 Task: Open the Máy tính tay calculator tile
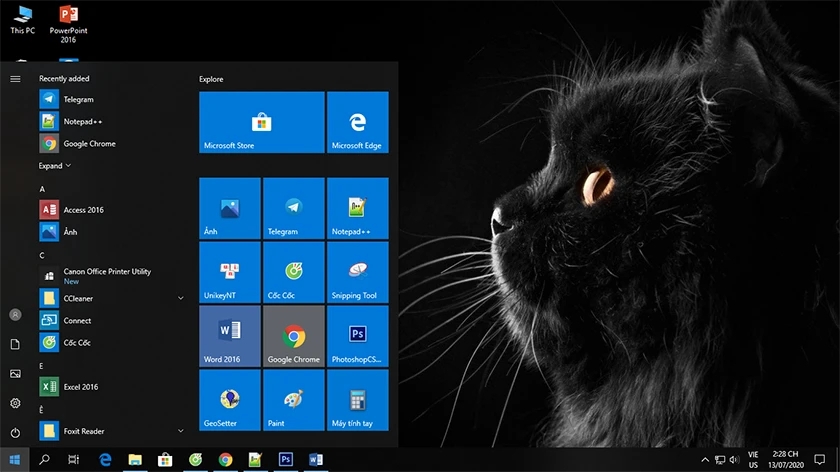(357, 400)
